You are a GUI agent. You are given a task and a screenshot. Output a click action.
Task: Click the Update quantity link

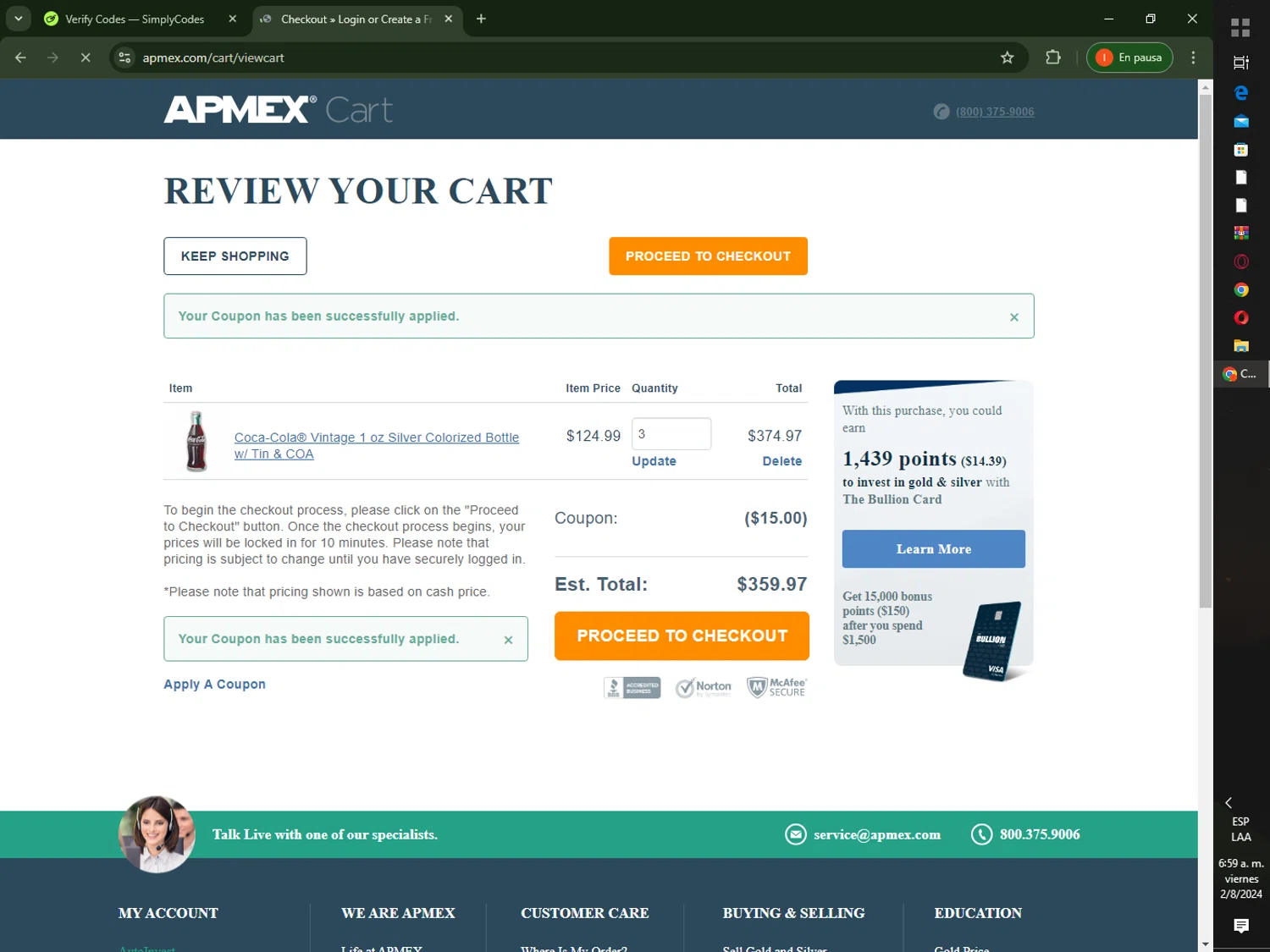click(654, 461)
